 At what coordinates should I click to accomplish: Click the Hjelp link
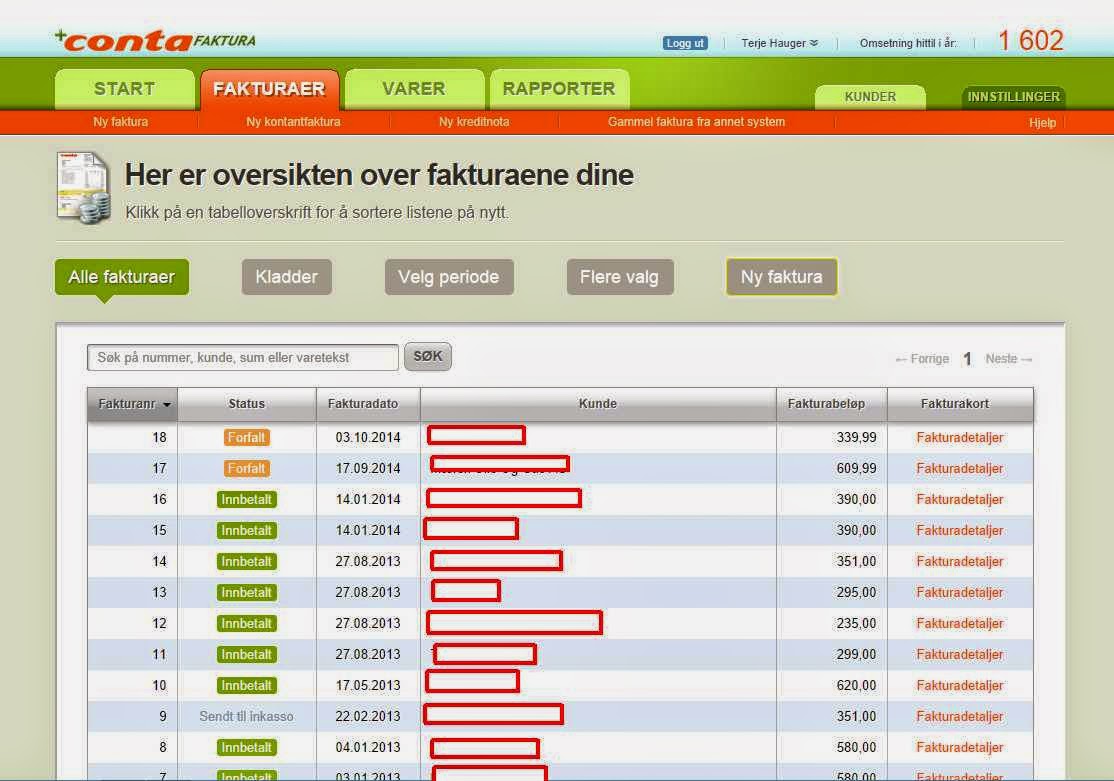(x=1043, y=122)
